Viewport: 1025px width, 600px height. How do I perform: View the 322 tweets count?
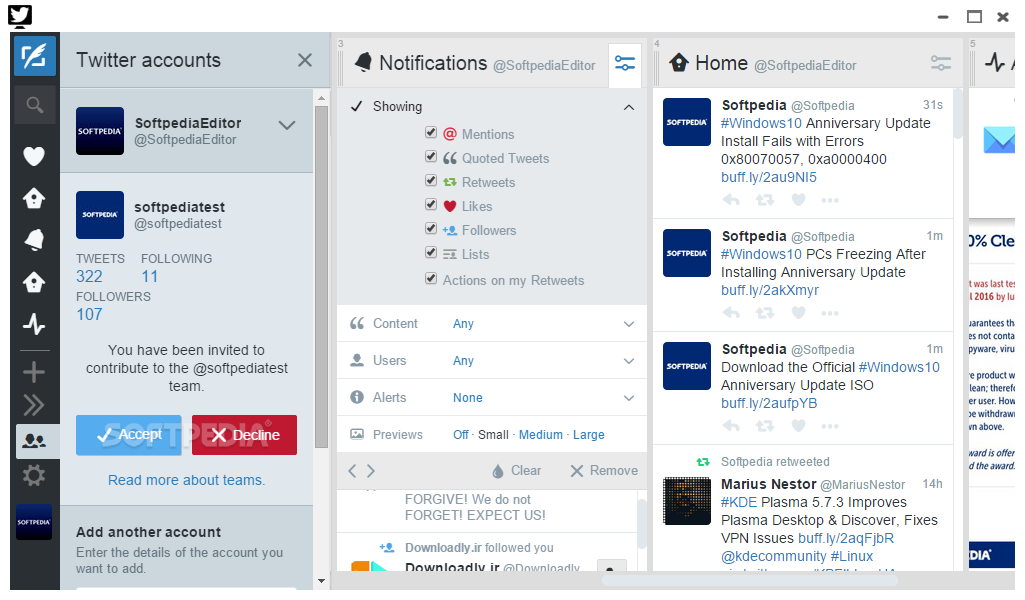coord(89,276)
